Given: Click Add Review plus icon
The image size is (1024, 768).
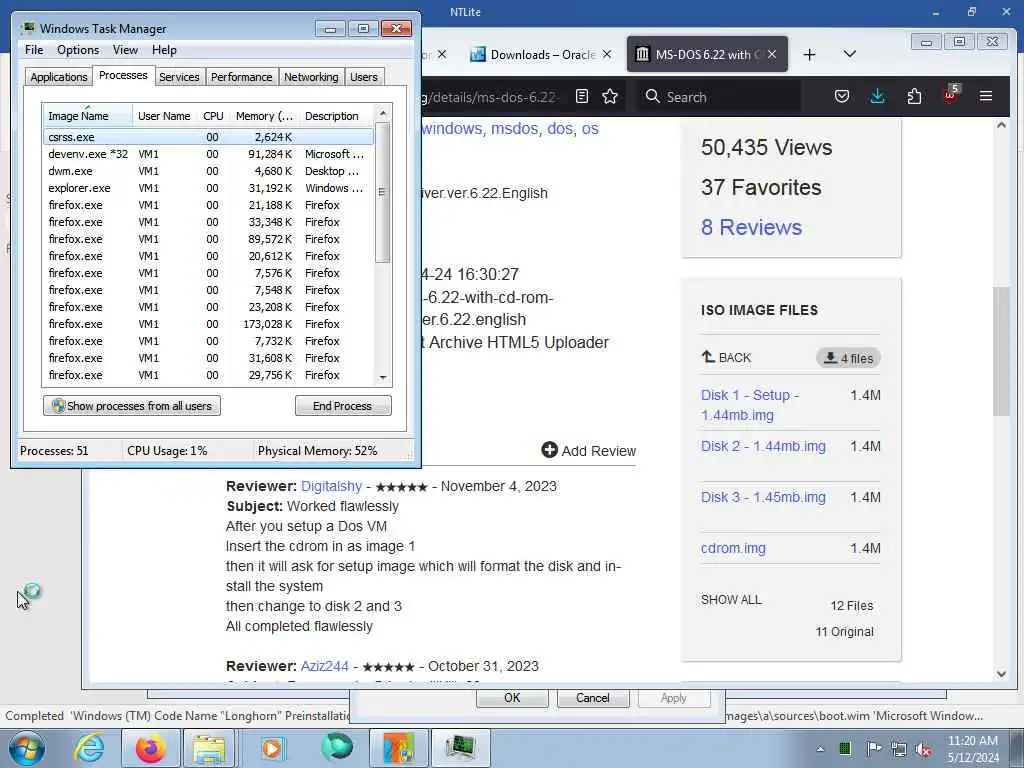Looking at the screenshot, I should (549, 450).
